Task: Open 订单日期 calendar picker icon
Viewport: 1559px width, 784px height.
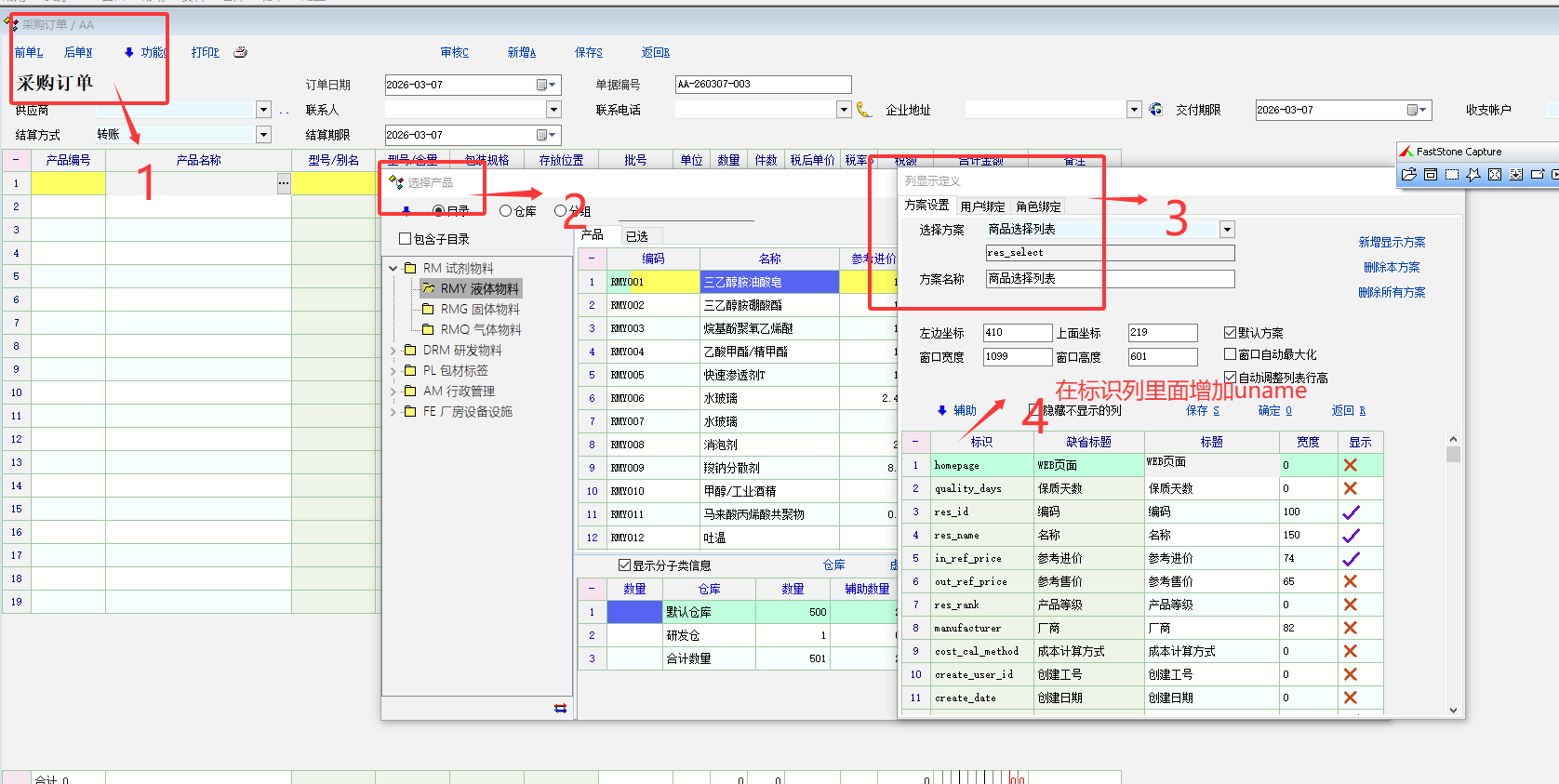Action: pos(546,85)
